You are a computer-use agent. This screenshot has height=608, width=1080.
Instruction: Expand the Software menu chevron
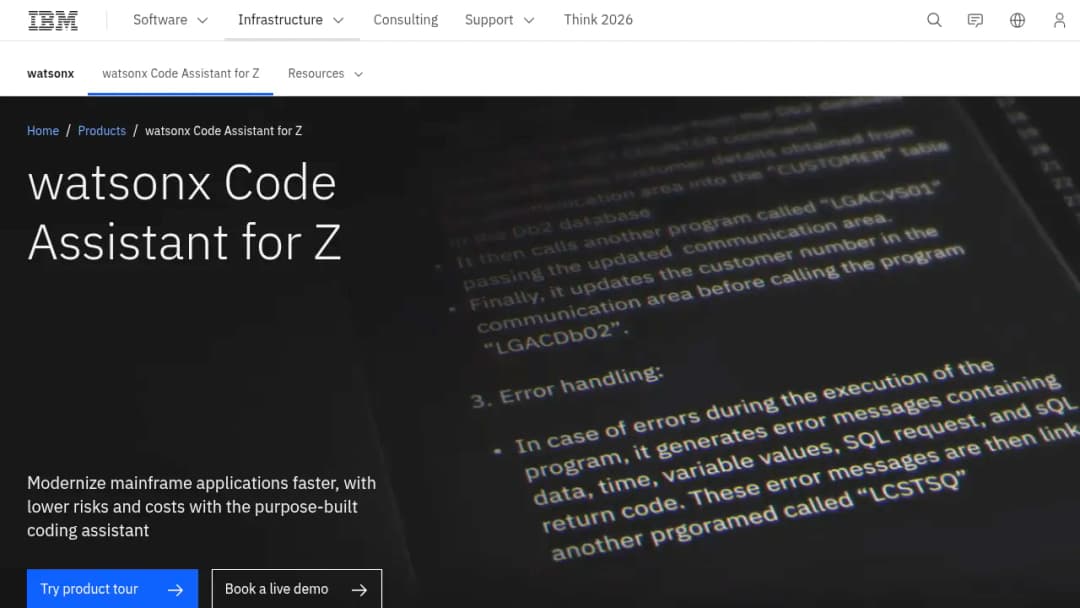point(202,21)
